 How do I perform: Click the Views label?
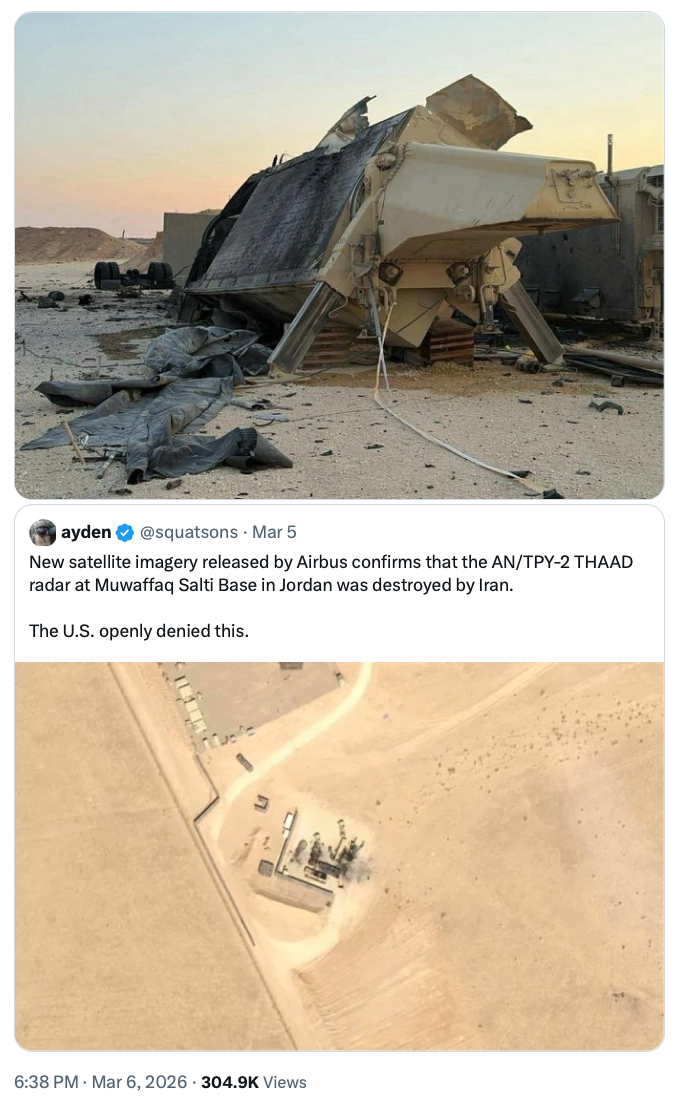(x=284, y=1082)
